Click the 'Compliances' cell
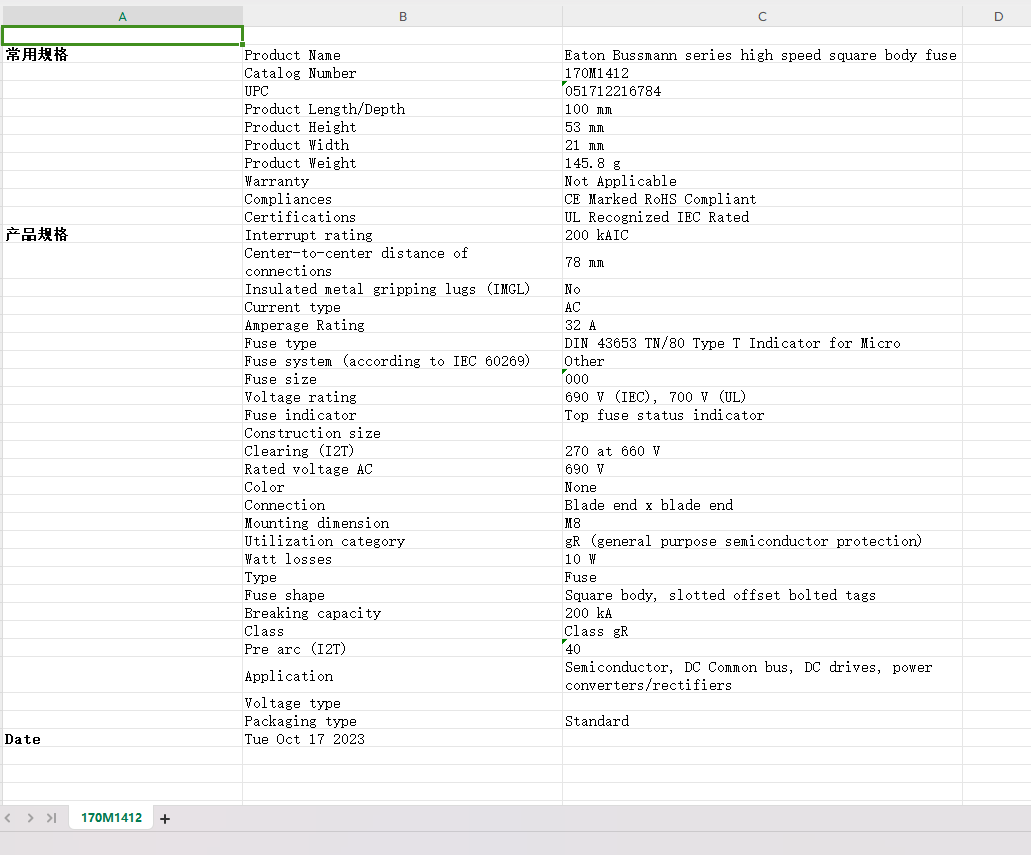1031x855 pixels. [x=402, y=199]
